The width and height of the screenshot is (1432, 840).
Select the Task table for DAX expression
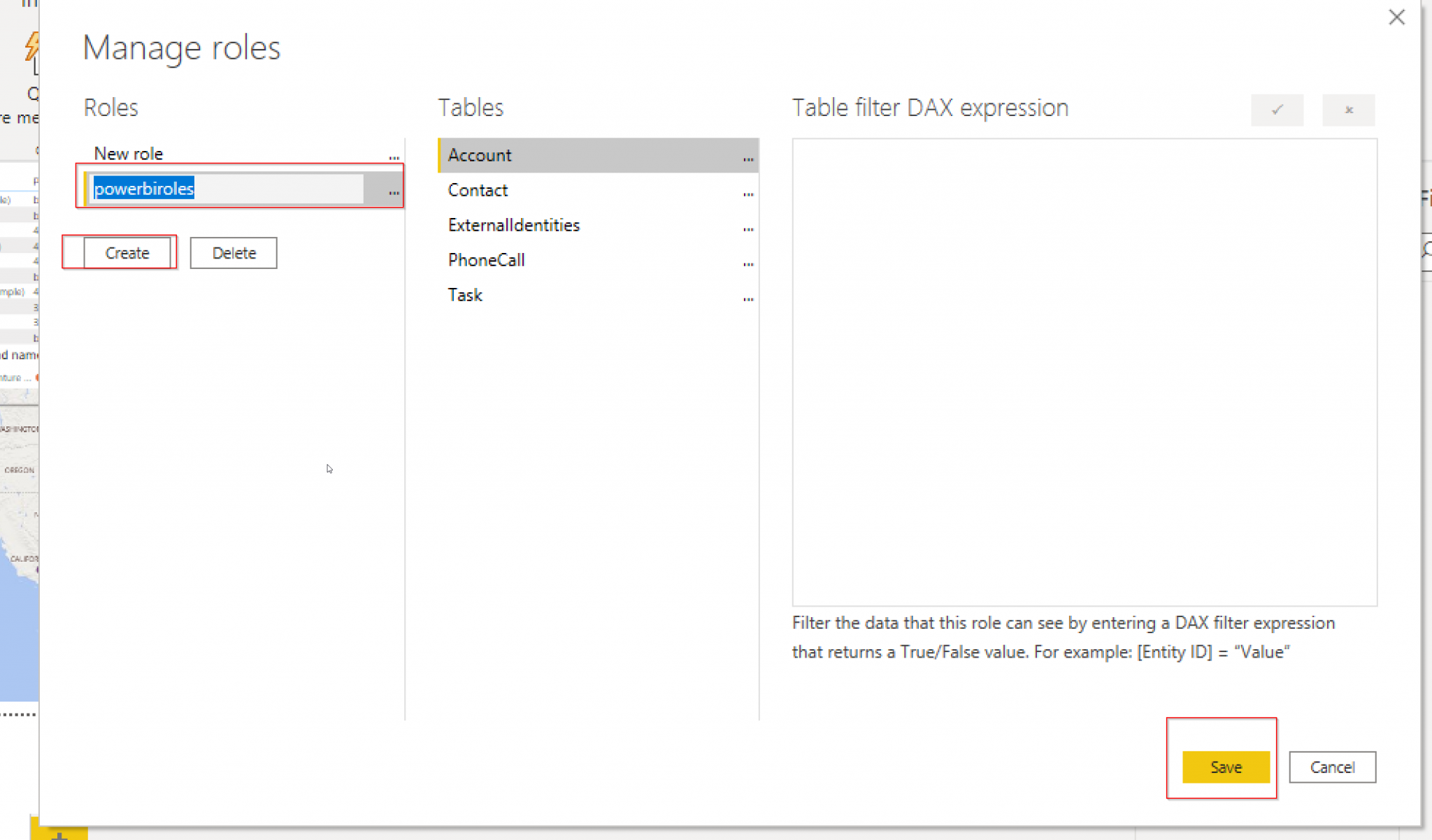click(x=464, y=294)
